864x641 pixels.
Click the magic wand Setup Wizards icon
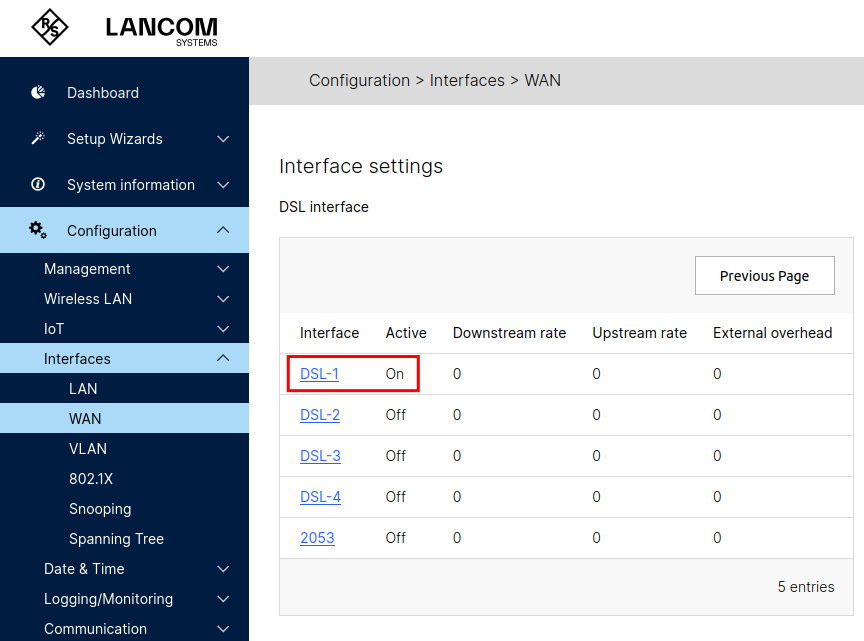pos(38,138)
